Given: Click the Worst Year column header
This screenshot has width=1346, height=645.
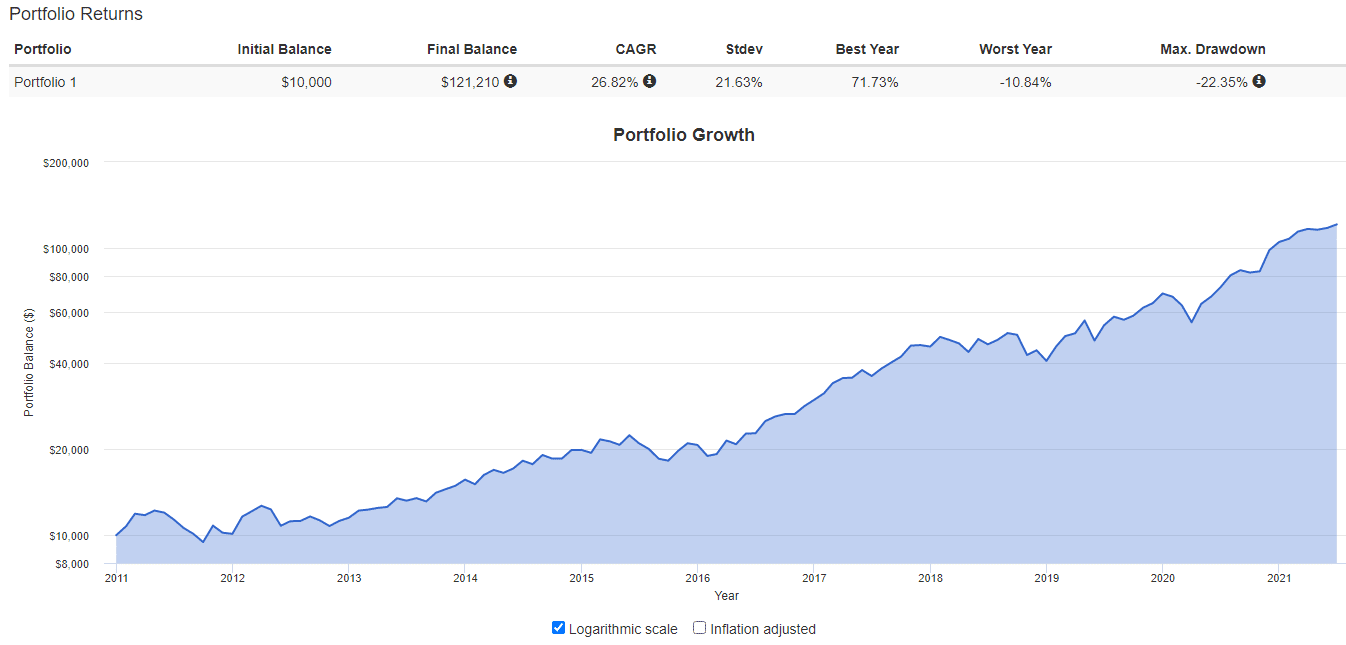Looking at the screenshot, I should tap(1015, 49).
